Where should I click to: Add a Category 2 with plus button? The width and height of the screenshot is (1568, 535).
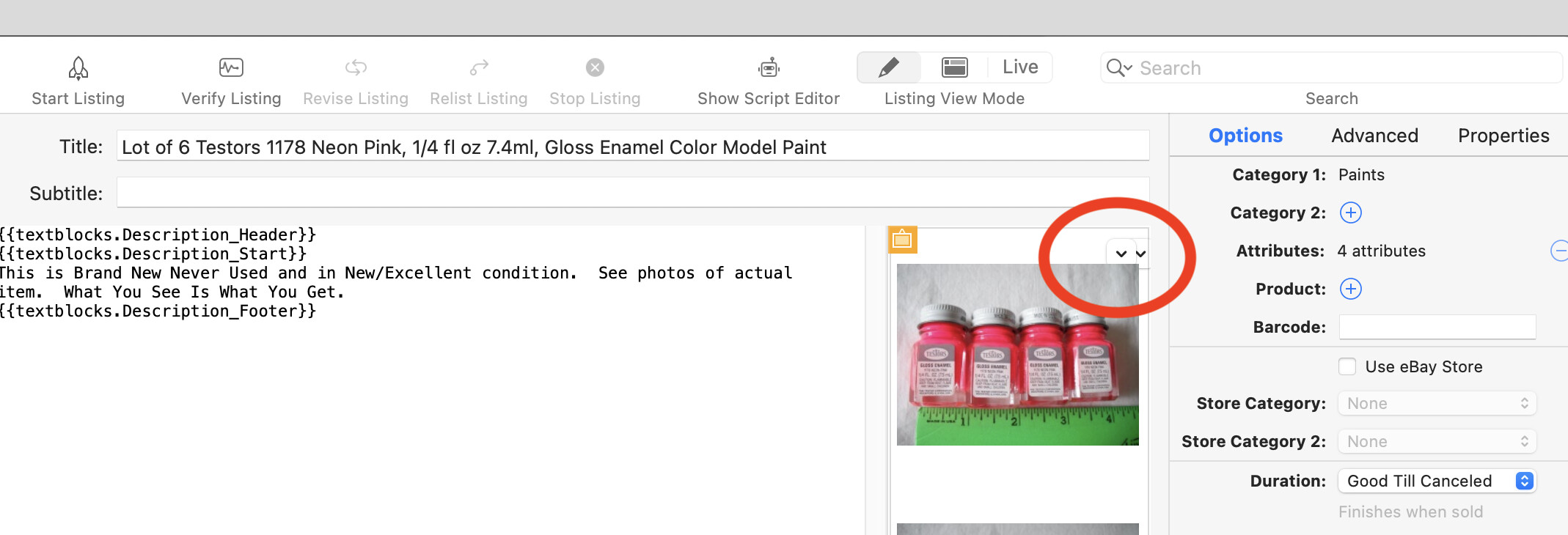click(x=1350, y=213)
